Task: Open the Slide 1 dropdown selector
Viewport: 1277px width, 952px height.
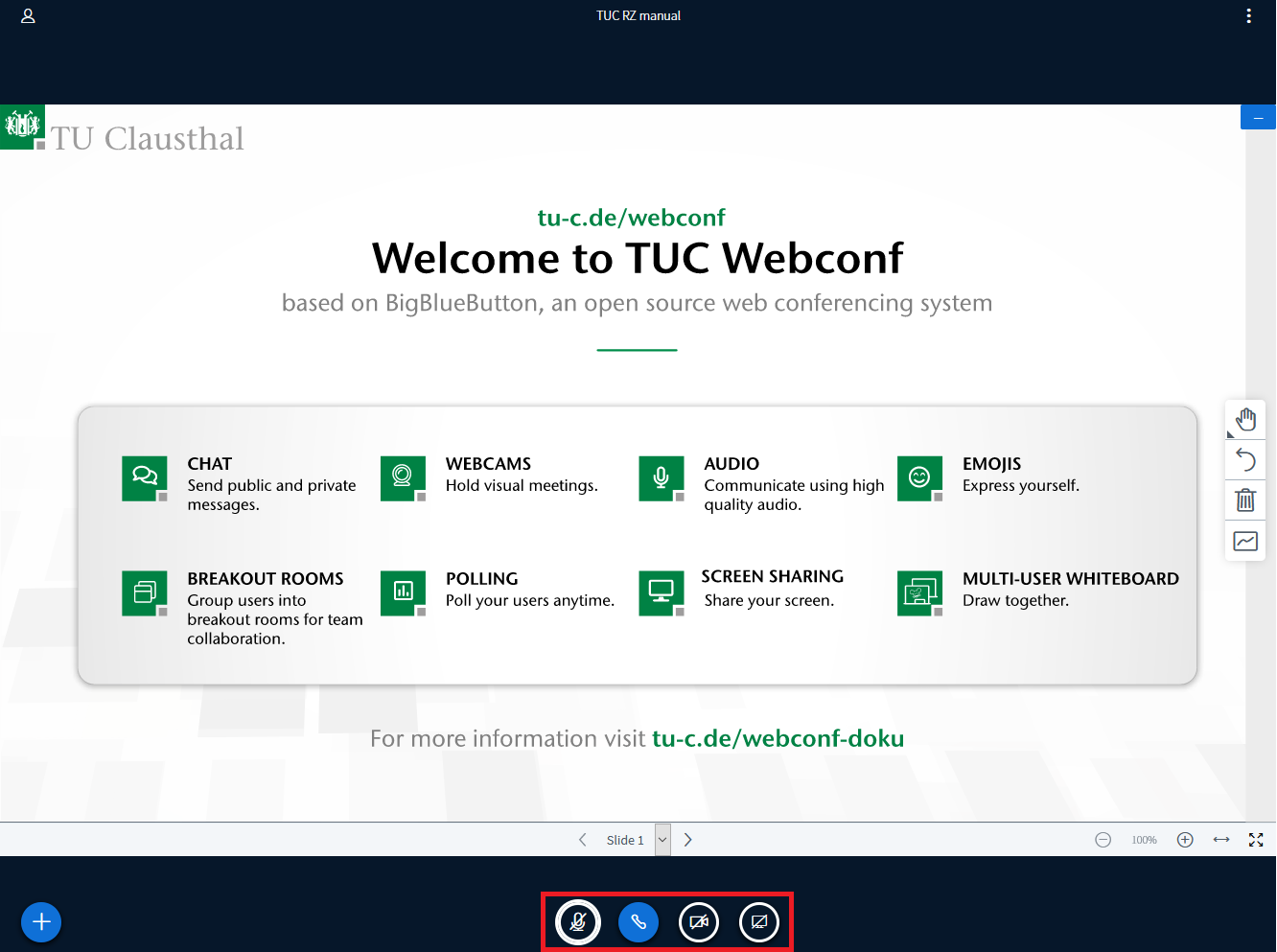Action: [x=662, y=840]
